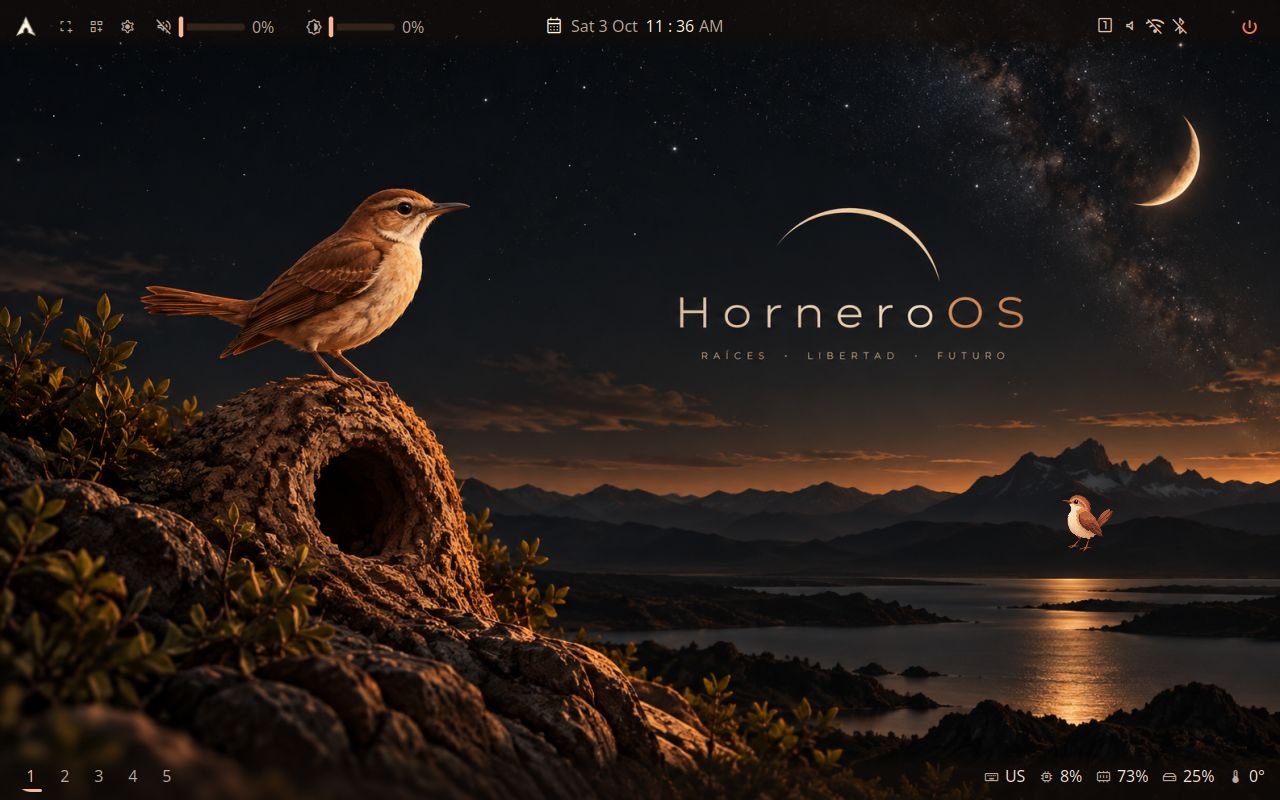Screen dimensions: 1280x800
Task: Adjust the brightness slider at 0%
Action: 362,27
